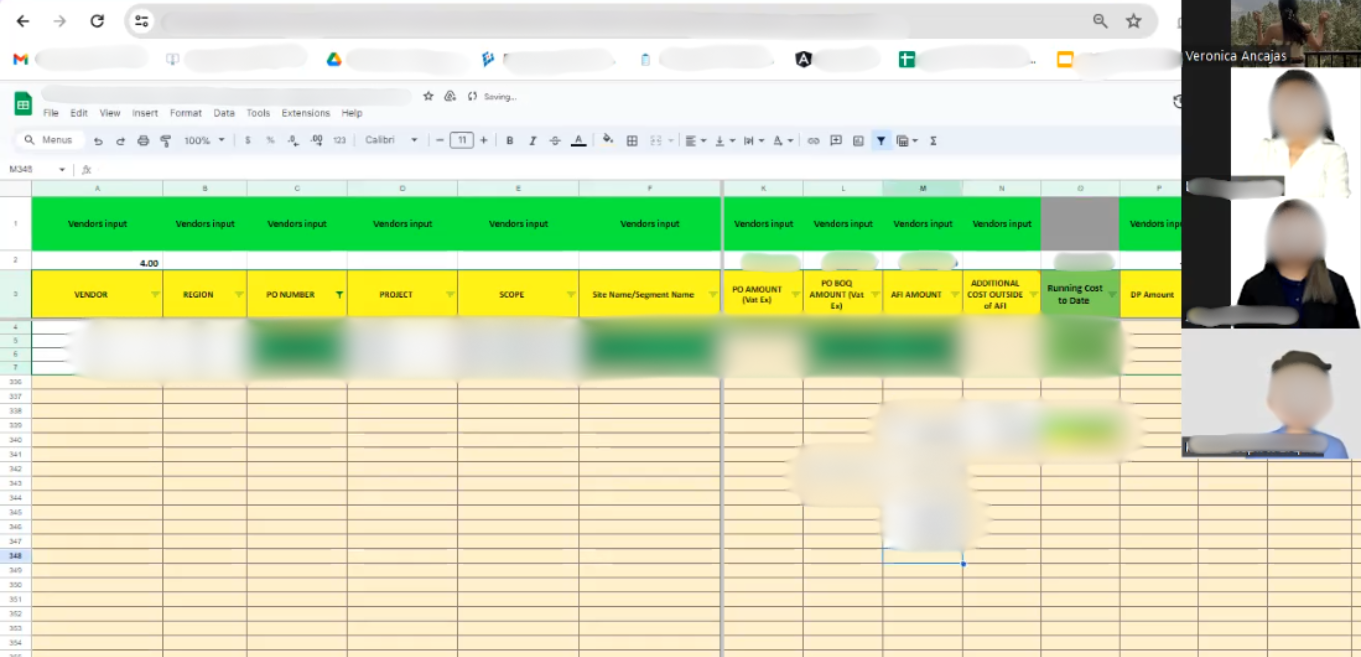Click the Move to folder icon

click(450, 96)
